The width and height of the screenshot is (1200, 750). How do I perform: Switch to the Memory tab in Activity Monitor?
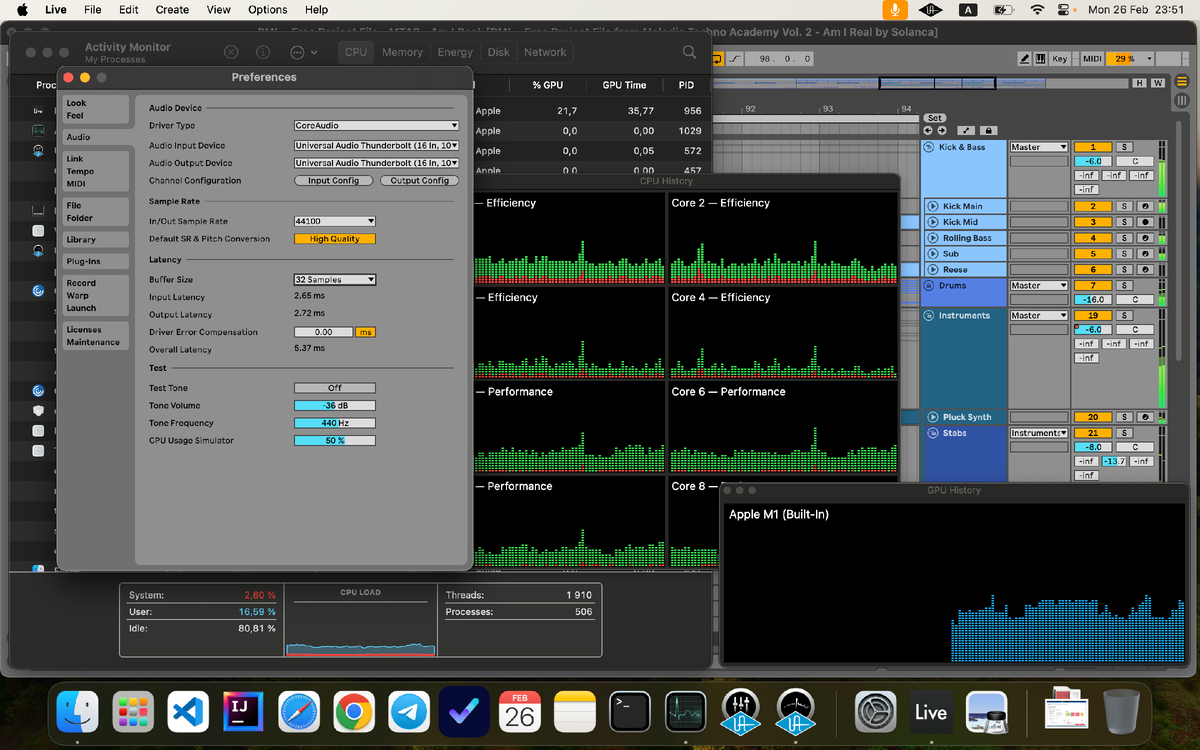pyautogui.click(x=401, y=52)
